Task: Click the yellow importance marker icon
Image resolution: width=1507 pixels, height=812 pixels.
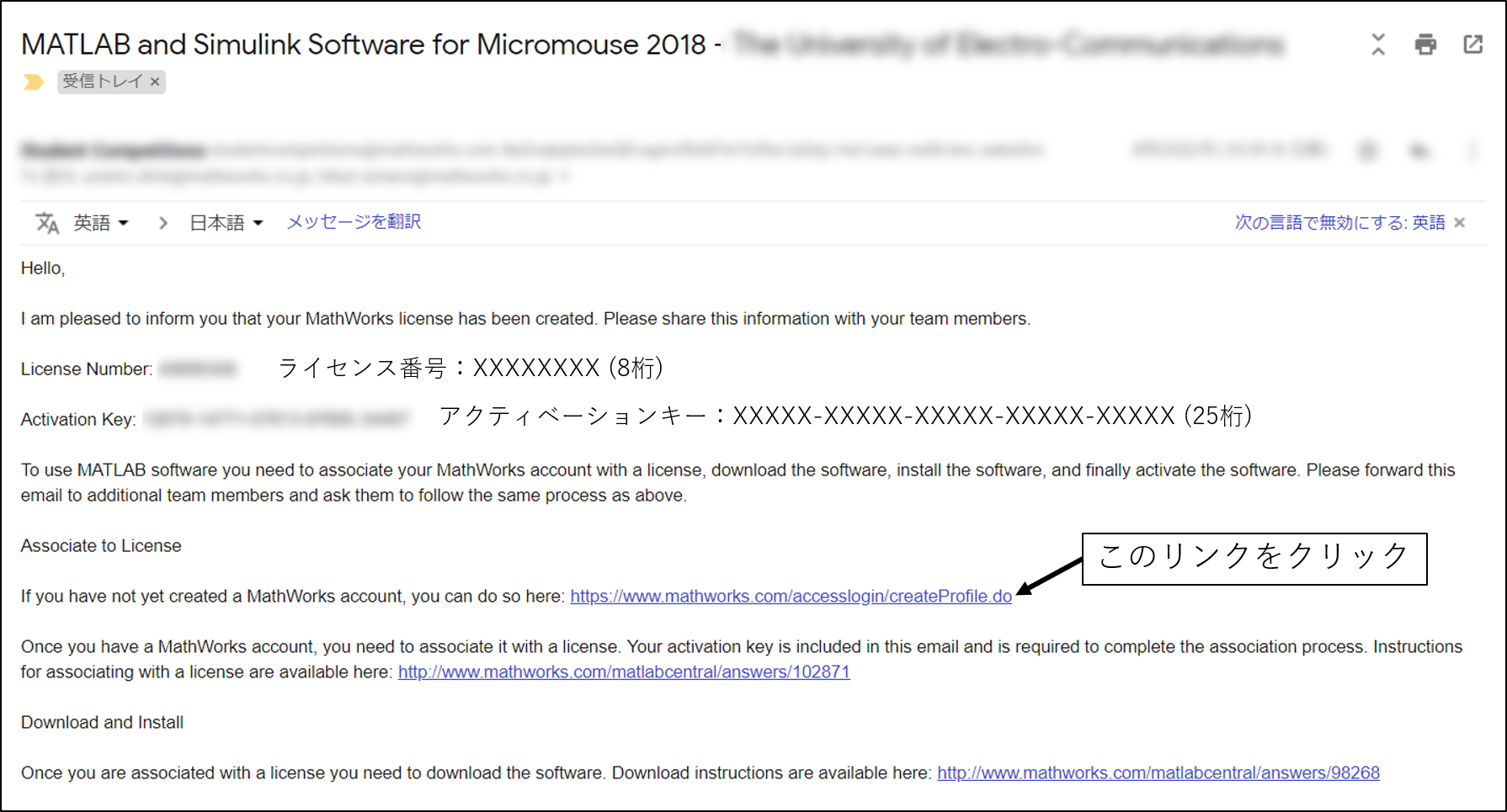Action: (33, 82)
